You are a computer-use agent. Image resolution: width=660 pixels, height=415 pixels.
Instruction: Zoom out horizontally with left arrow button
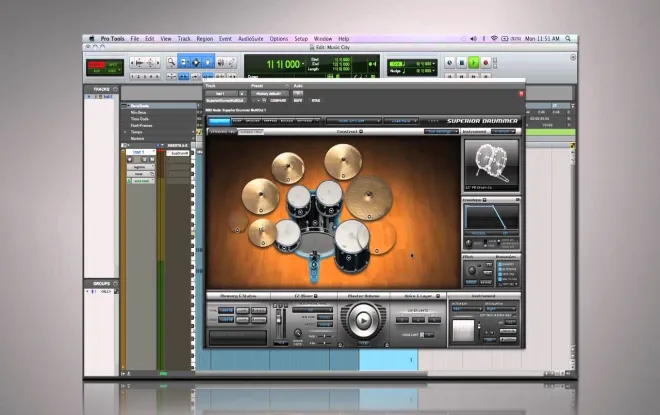tap(132, 63)
